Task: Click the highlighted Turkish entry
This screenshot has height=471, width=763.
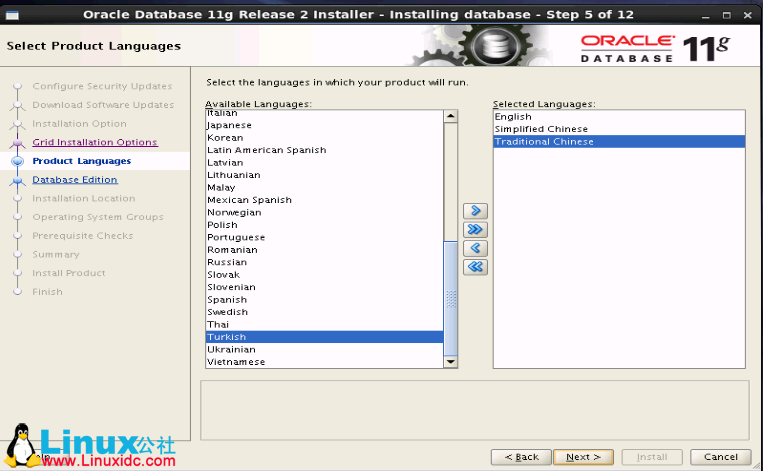Action: (x=325, y=337)
